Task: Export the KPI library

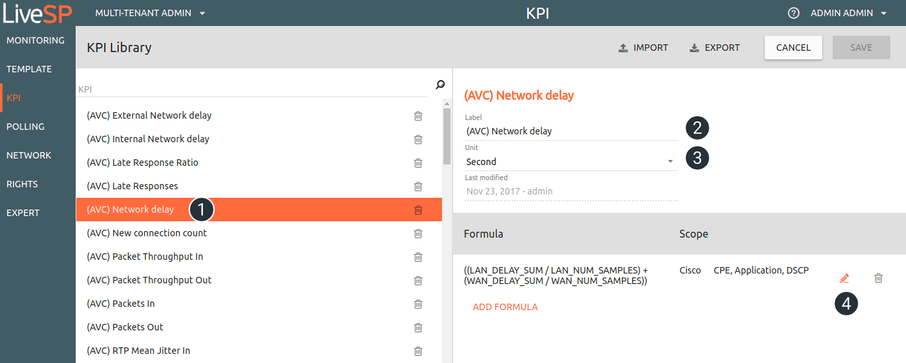Action: point(715,48)
